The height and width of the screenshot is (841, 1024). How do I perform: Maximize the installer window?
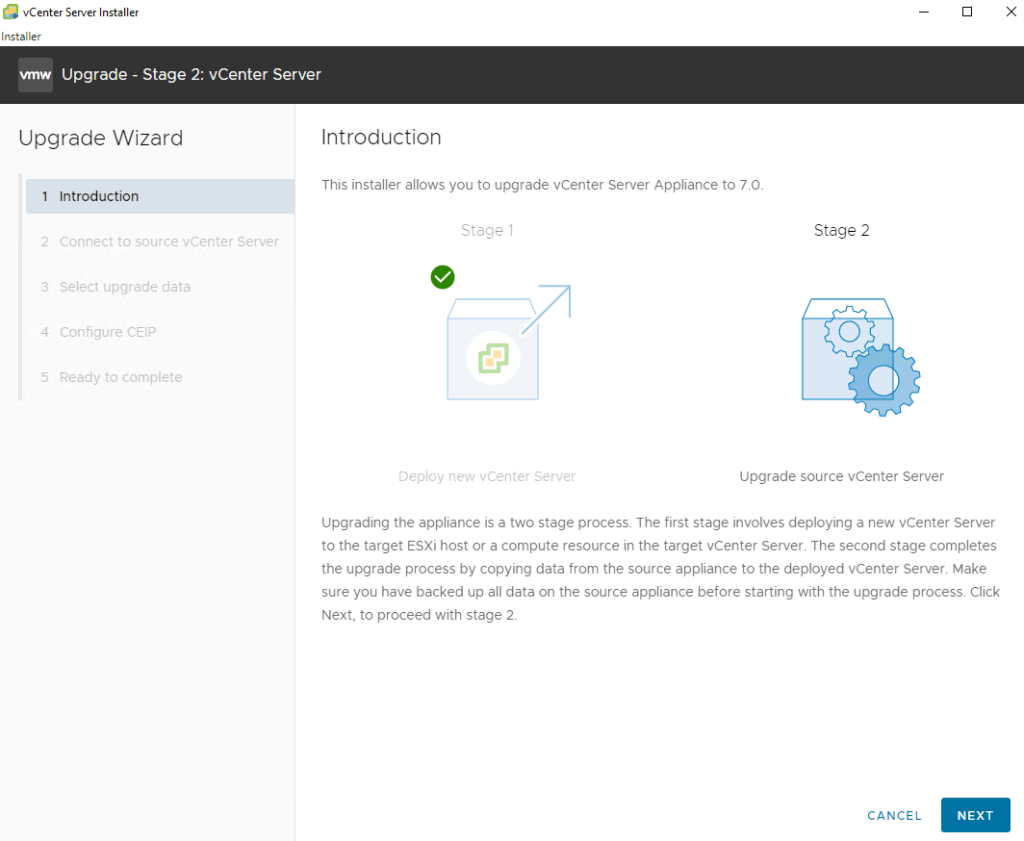[x=967, y=12]
